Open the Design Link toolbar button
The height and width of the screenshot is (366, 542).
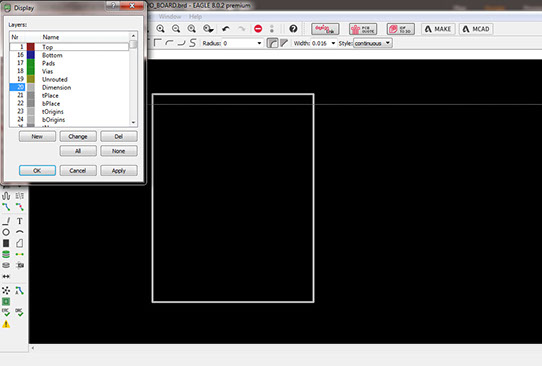[x=325, y=29]
